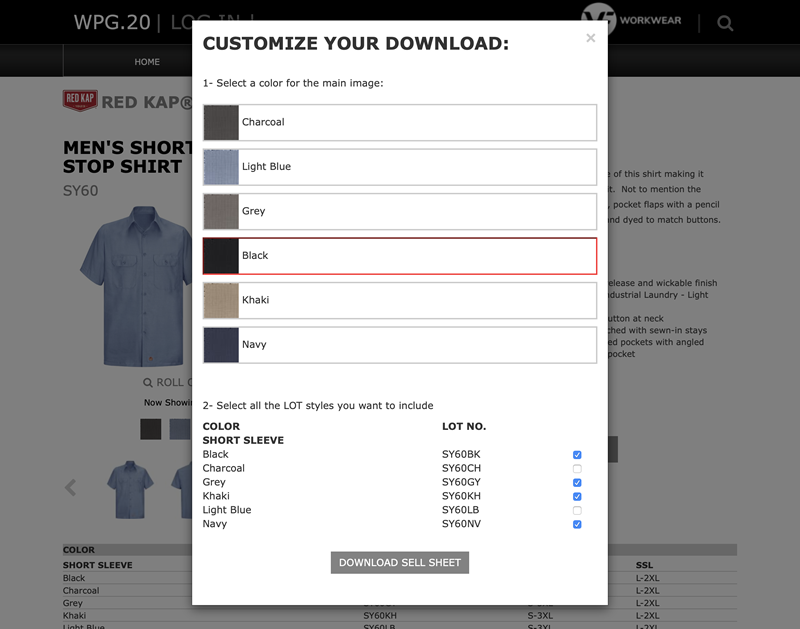Click the Red Kap logo badge
Image resolution: width=800 pixels, height=629 pixels.
[x=80, y=100]
